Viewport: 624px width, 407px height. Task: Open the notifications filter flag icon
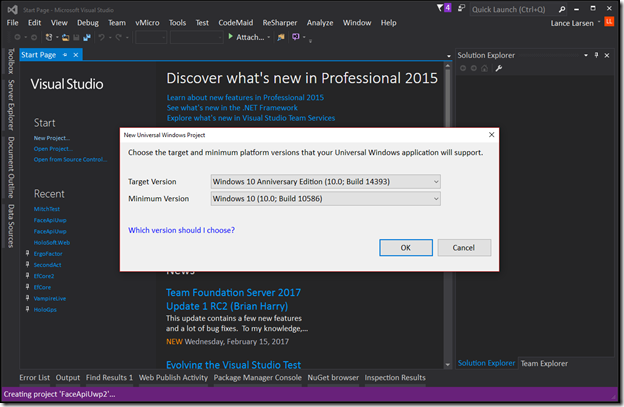click(x=440, y=8)
